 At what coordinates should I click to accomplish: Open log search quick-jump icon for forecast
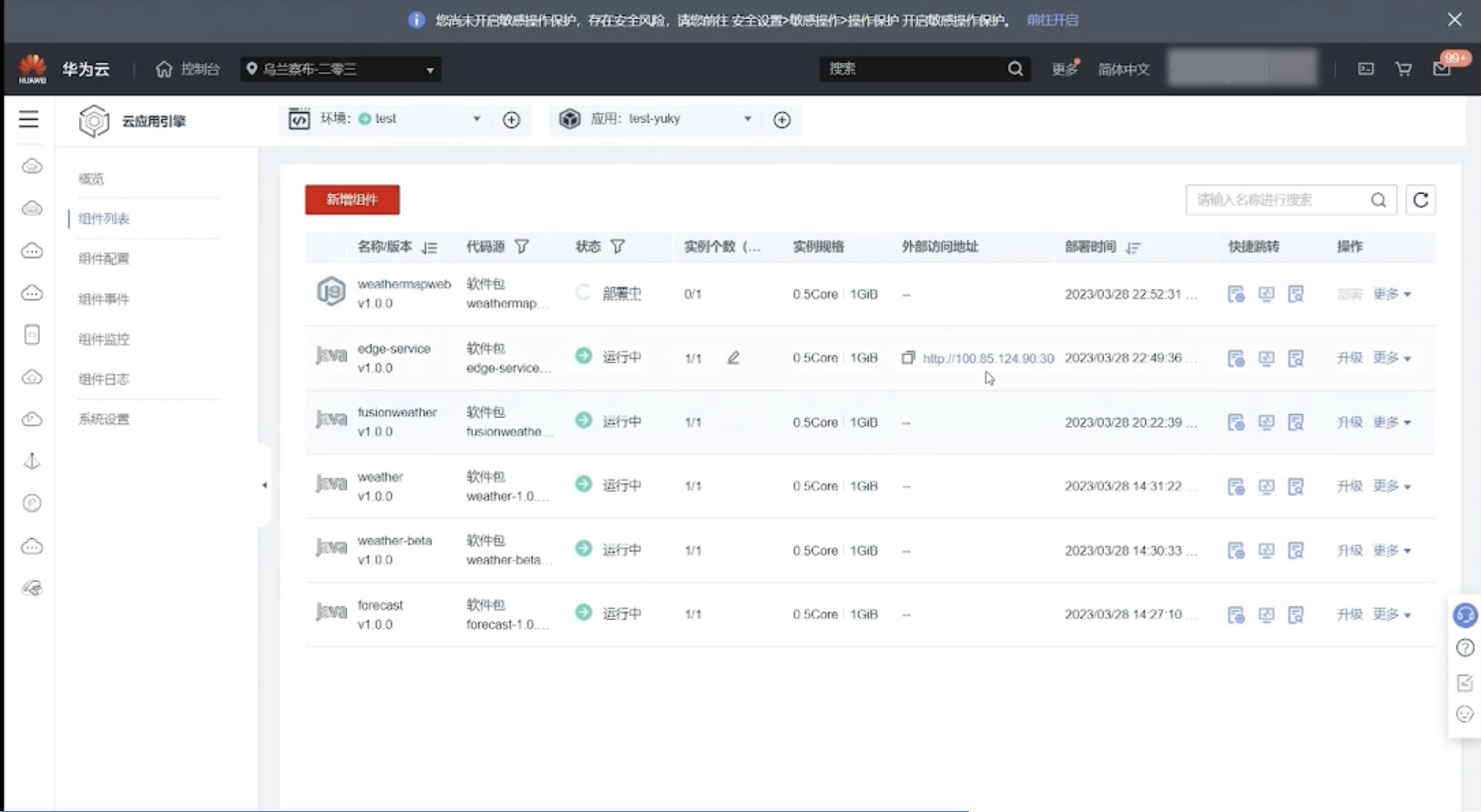pyautogui.click(x=1295, y=615)
